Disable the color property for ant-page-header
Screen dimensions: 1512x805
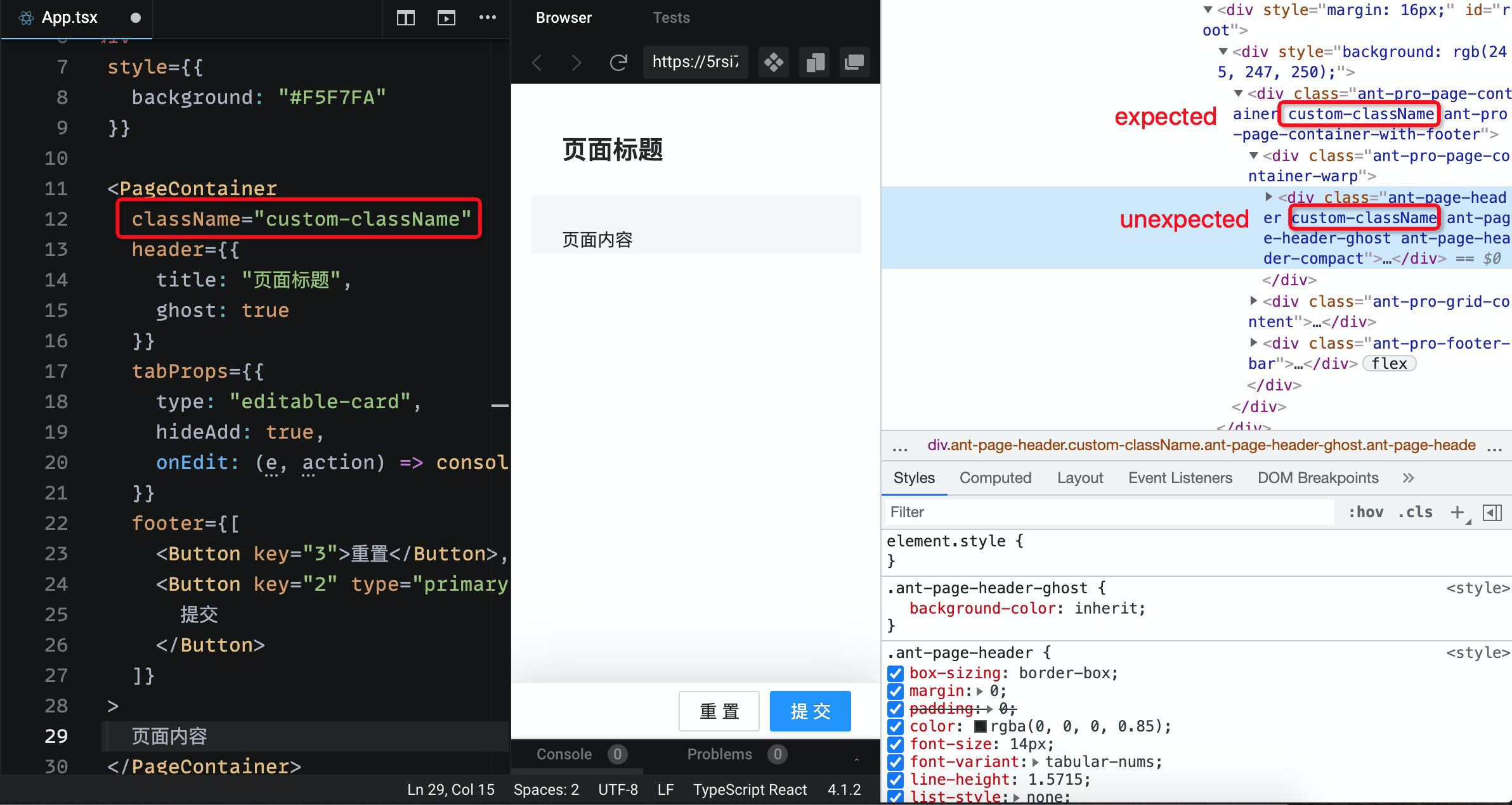pyautogui.click(x=895, y=726)
